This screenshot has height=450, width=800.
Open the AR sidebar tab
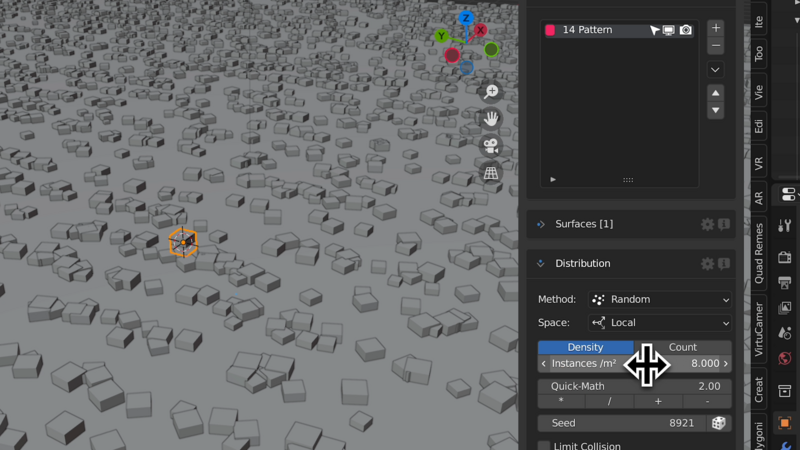click(x=759, y=197)
